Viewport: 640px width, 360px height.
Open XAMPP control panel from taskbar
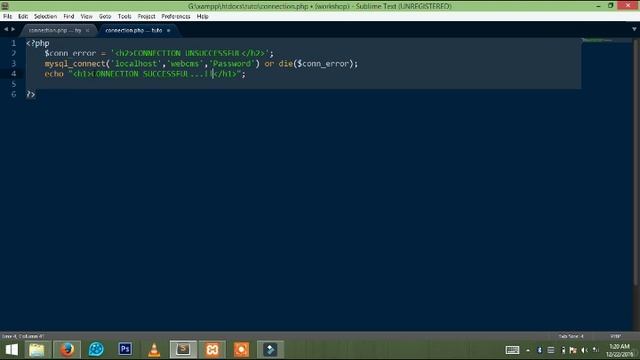(x=212, y=350)
